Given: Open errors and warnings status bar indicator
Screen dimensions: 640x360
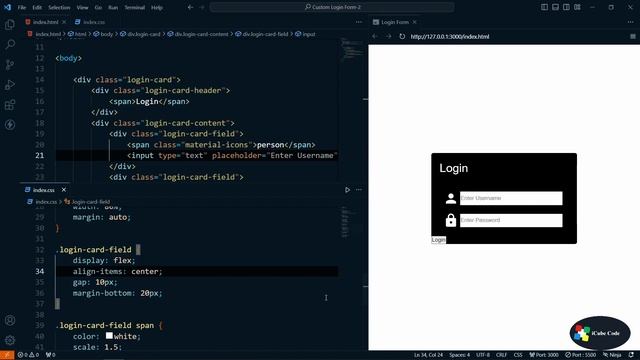Looking at the screenshot, I should click(x=28, y=355).
